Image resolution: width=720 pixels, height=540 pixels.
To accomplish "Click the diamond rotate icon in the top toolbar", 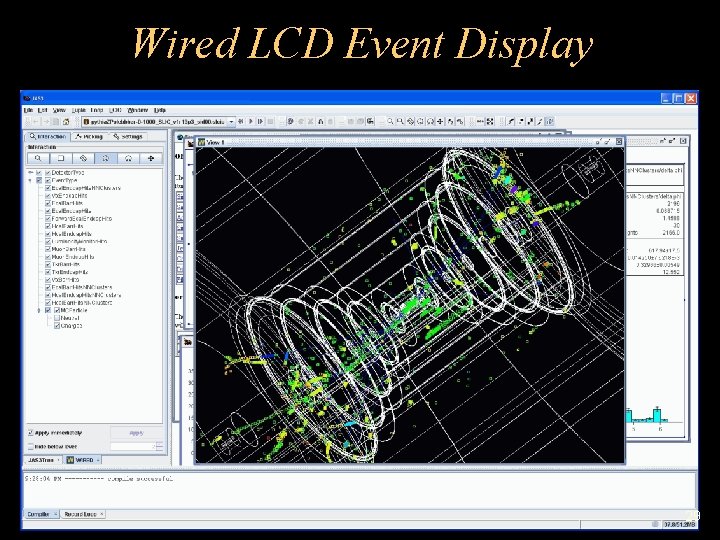I will point(410,121).
